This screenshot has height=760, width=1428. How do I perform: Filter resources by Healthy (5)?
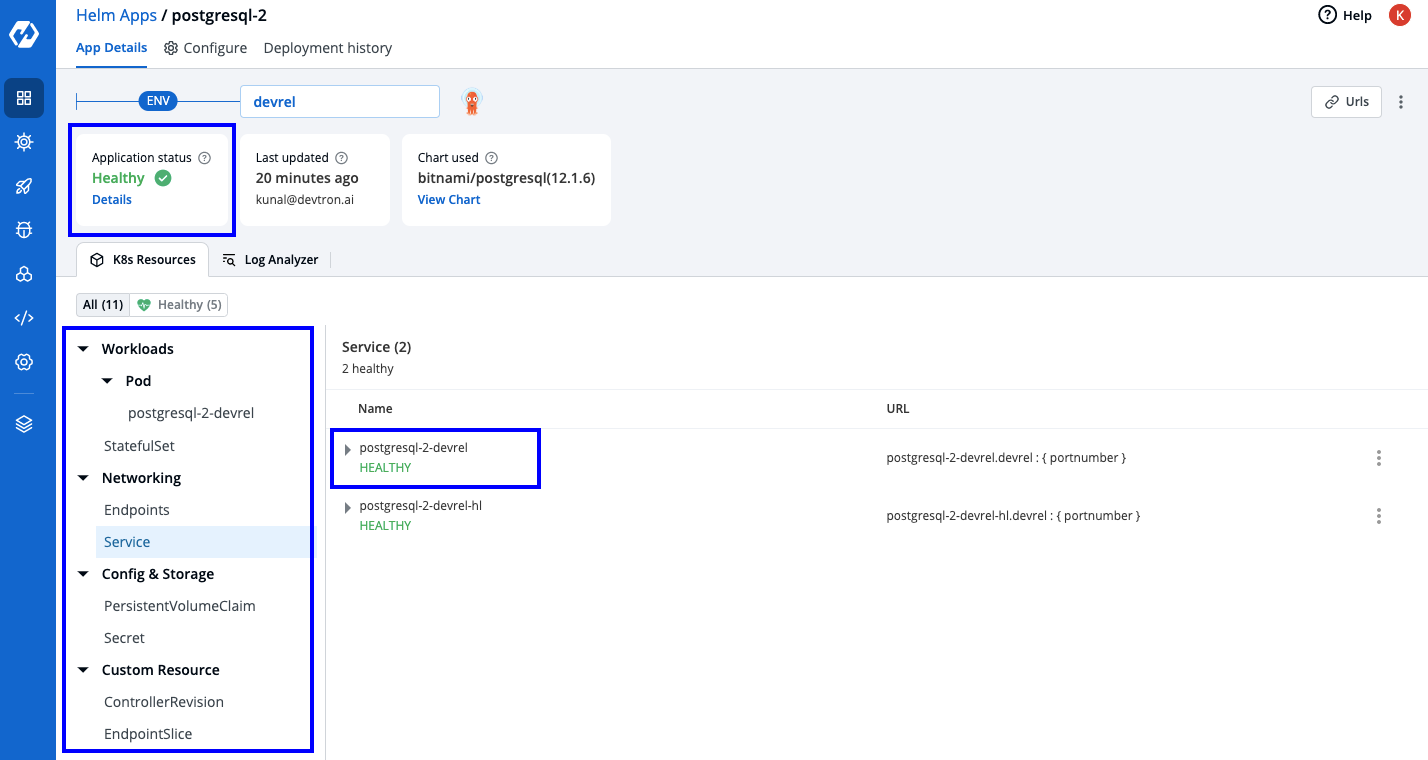[180, 305]
